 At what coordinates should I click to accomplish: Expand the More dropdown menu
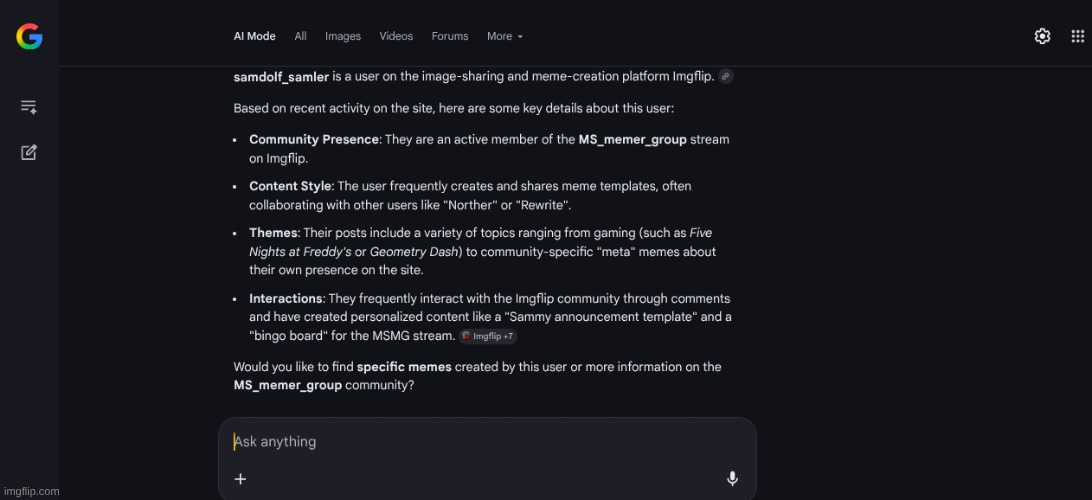point(504,36)
